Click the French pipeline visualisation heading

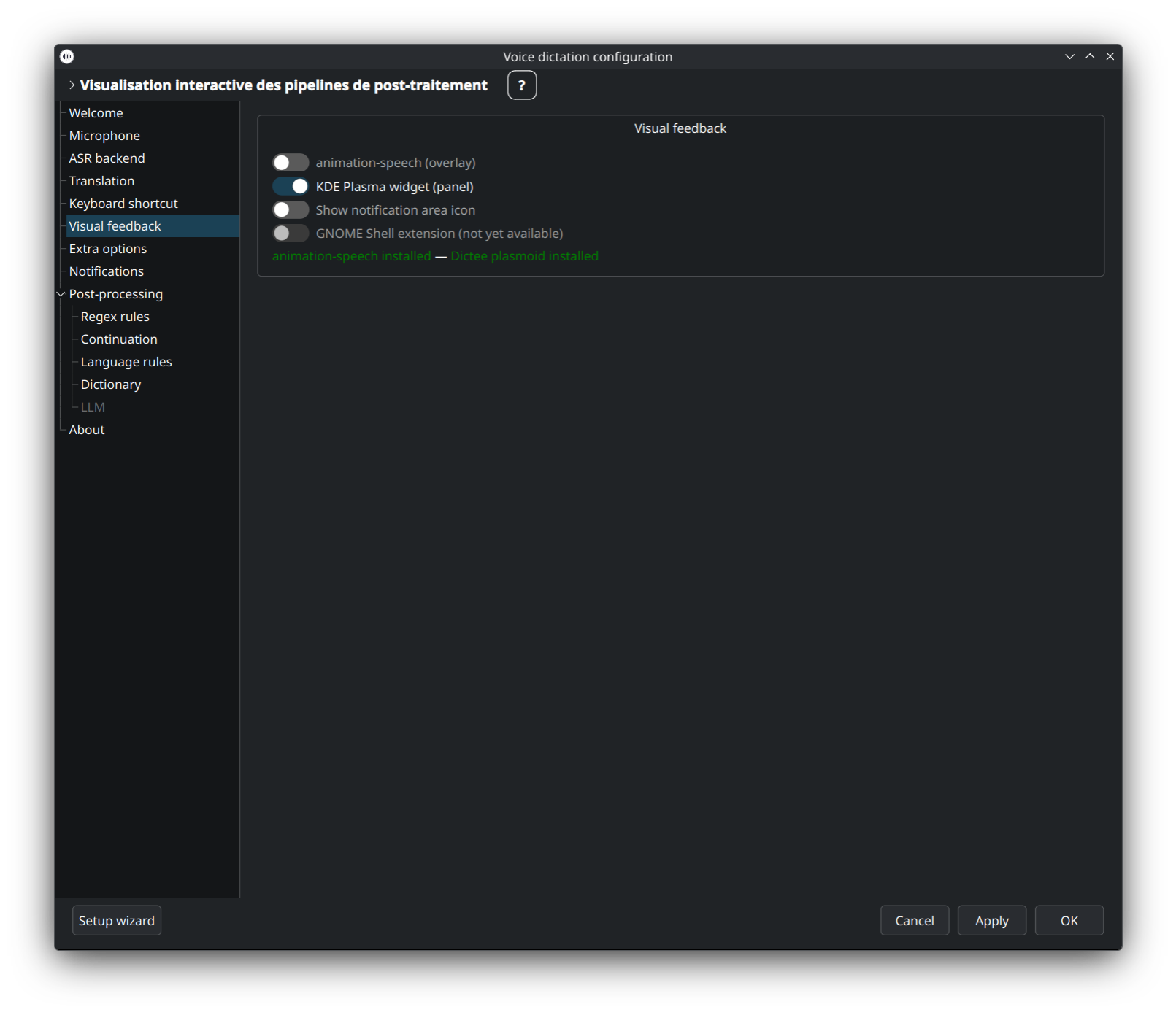click(x=284, y=85)
